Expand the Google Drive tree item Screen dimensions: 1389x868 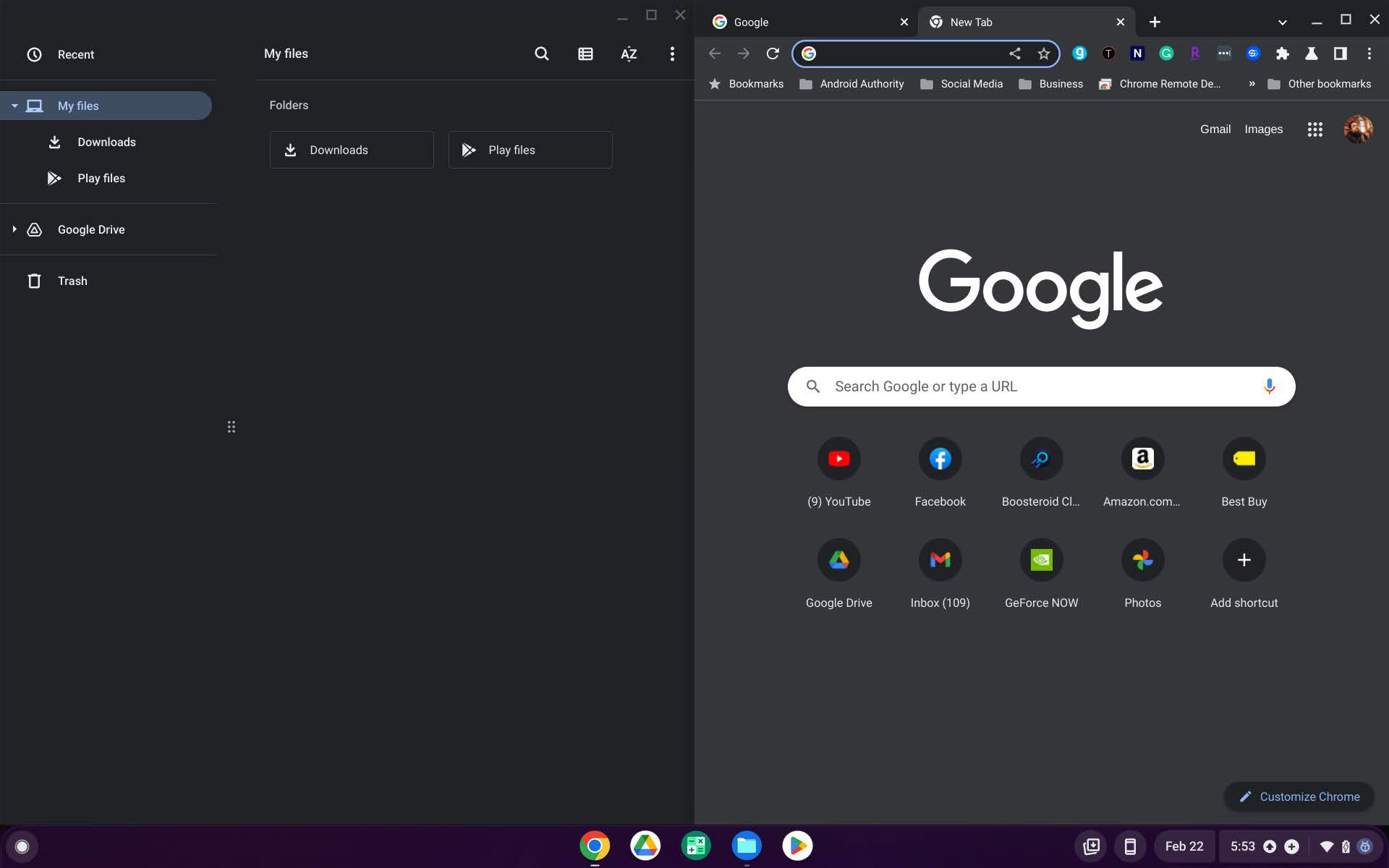coord(14,229)
